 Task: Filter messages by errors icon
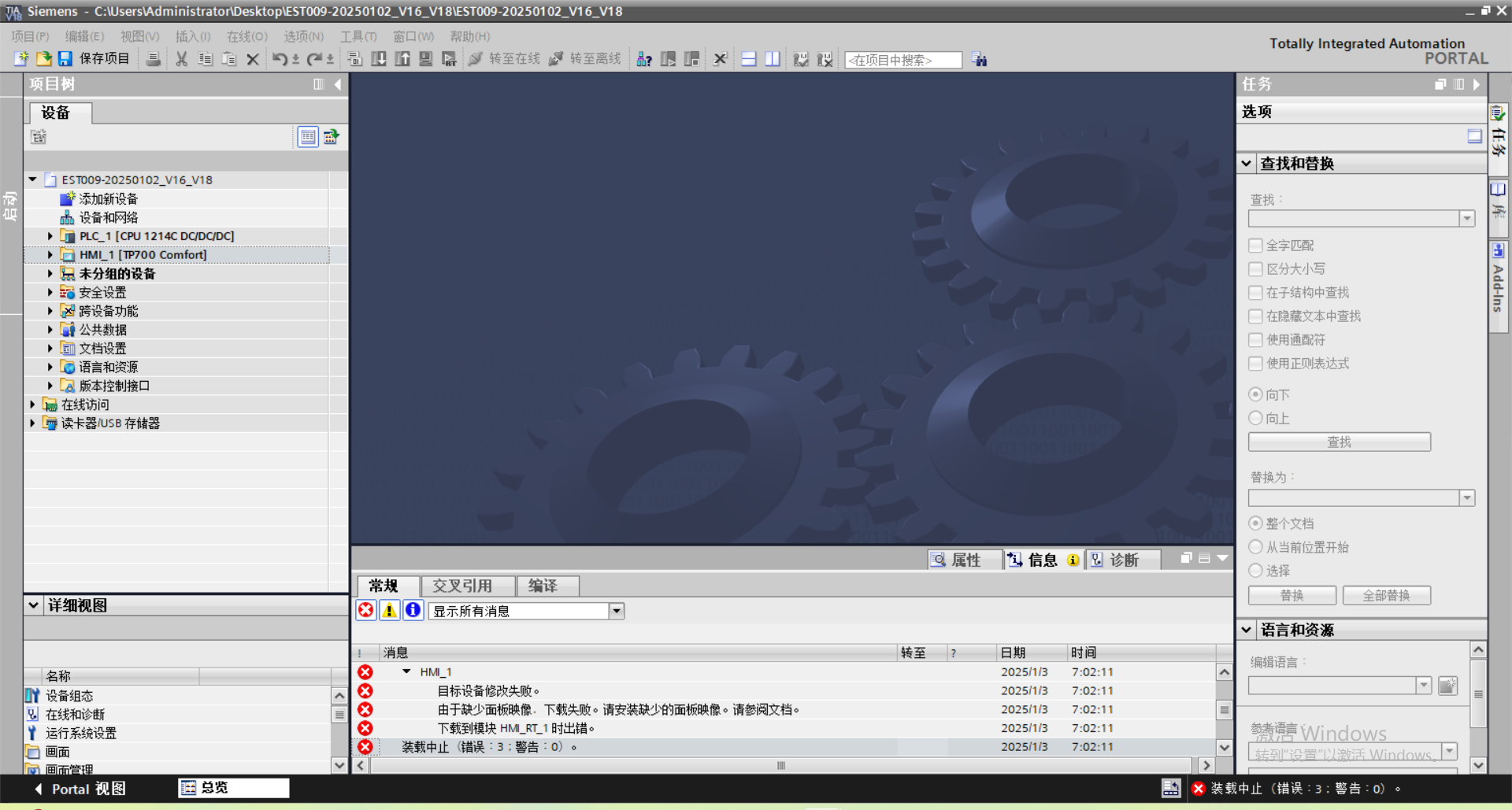[x=366, y=611]
